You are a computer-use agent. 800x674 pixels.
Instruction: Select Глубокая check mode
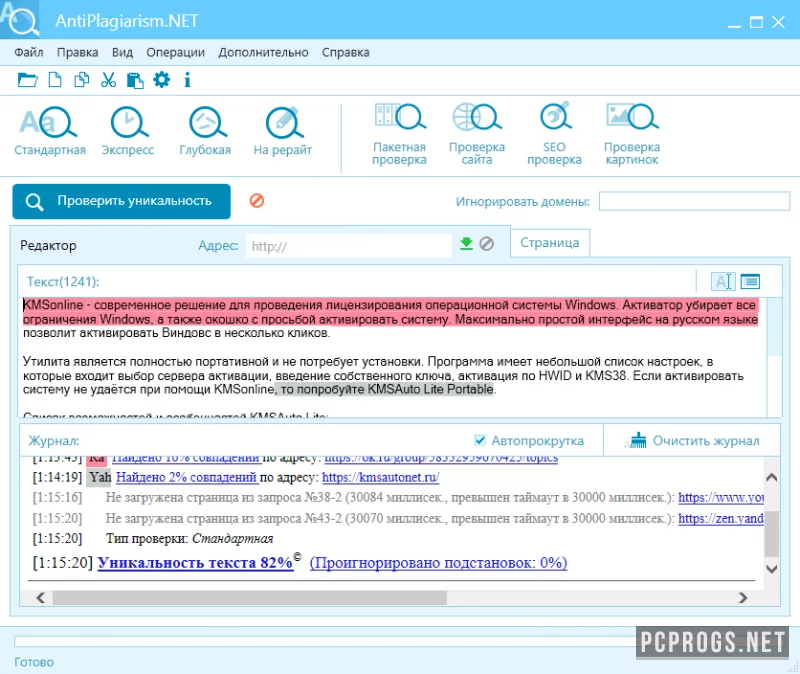(x=205, y=131)
